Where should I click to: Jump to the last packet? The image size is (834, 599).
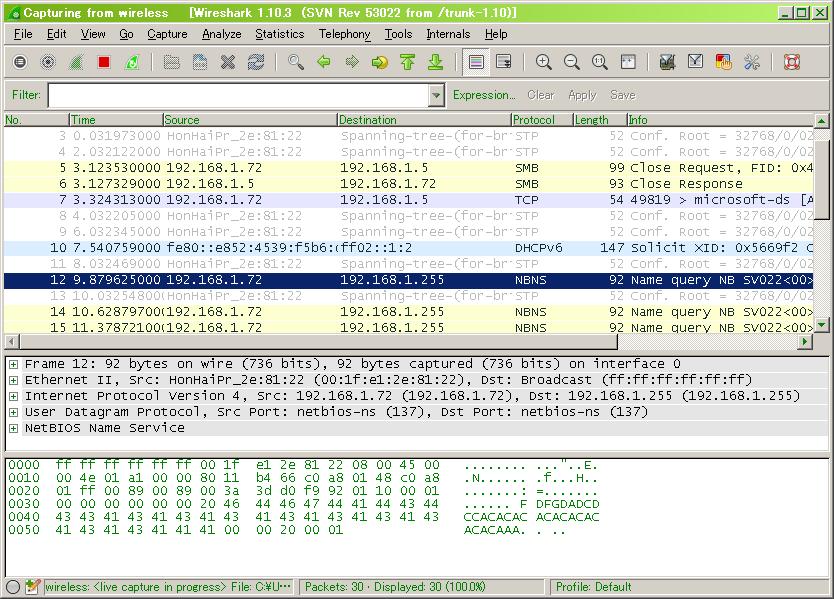[436, 62]
